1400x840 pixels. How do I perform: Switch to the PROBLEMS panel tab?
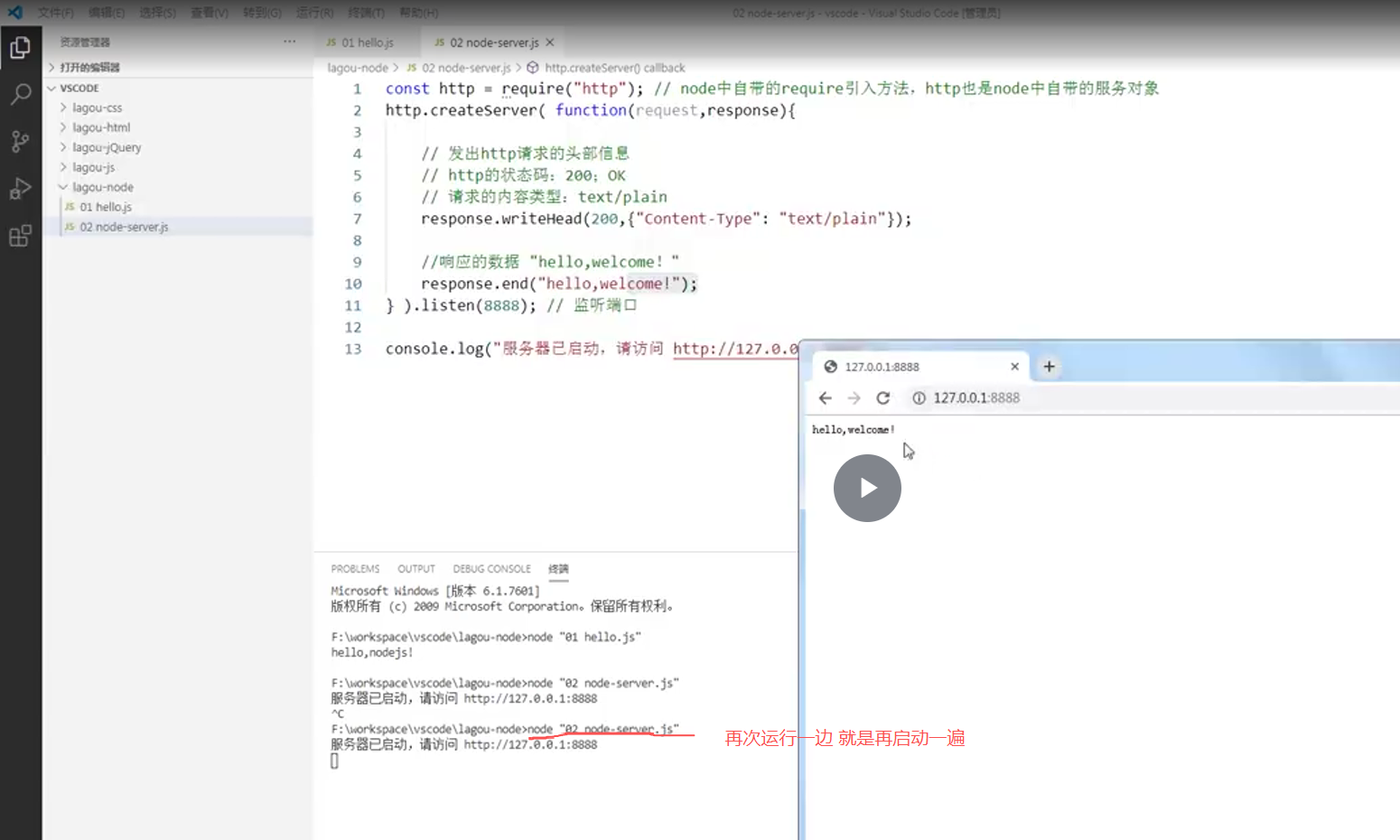355,569
